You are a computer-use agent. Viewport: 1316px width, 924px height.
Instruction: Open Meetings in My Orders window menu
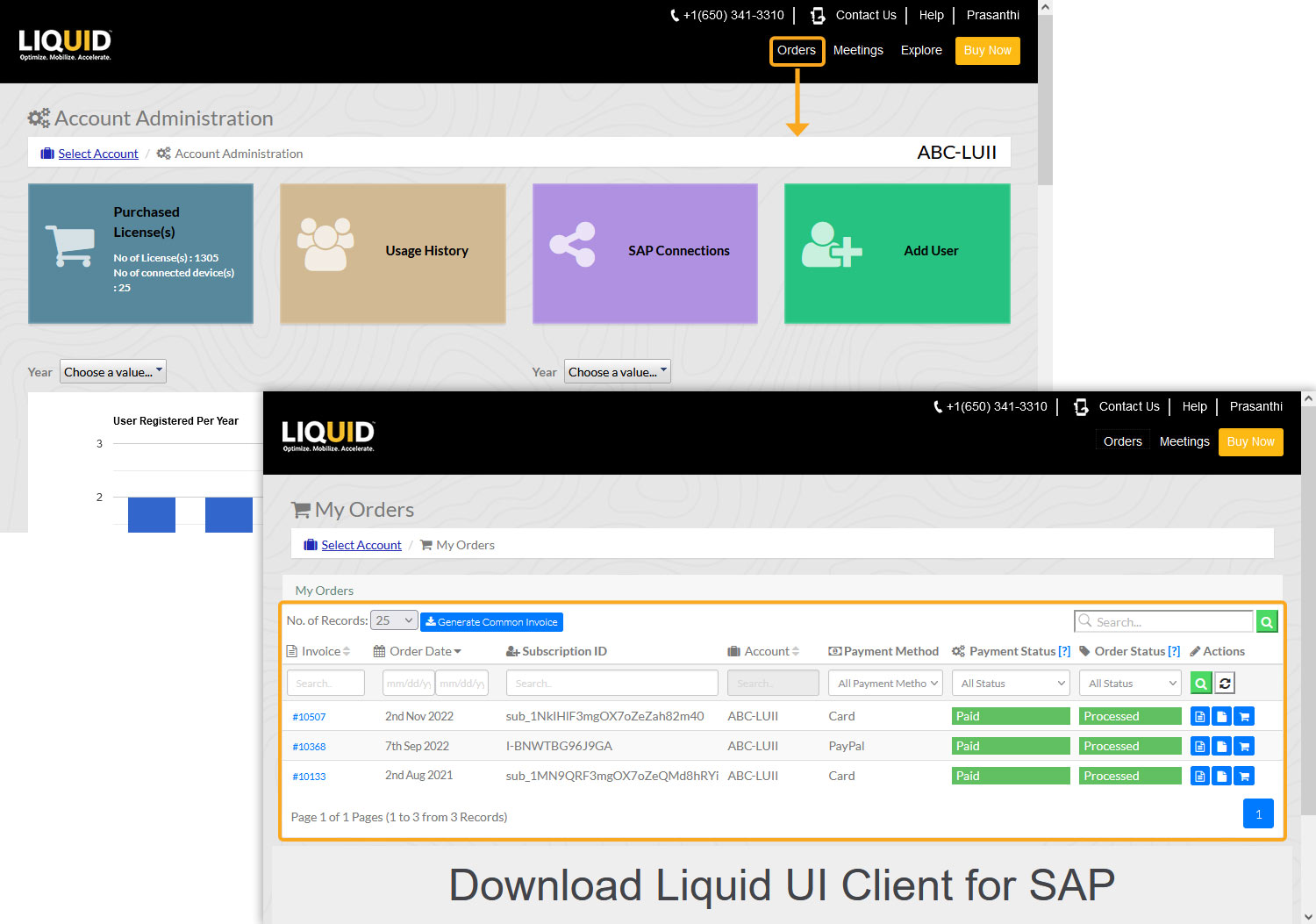click(x=1184, y=441)
